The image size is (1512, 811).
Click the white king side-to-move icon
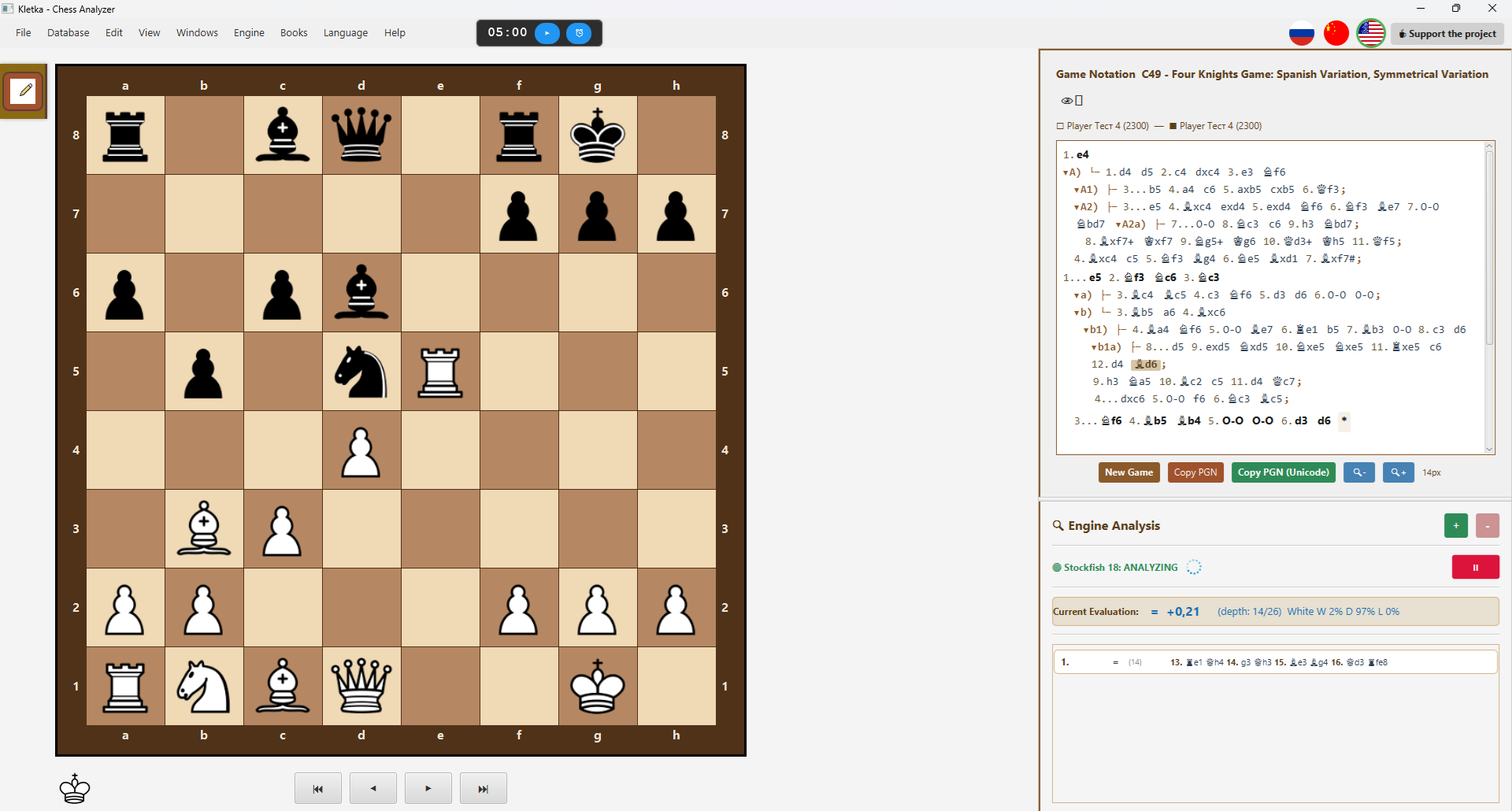click(x=75, y=788)
